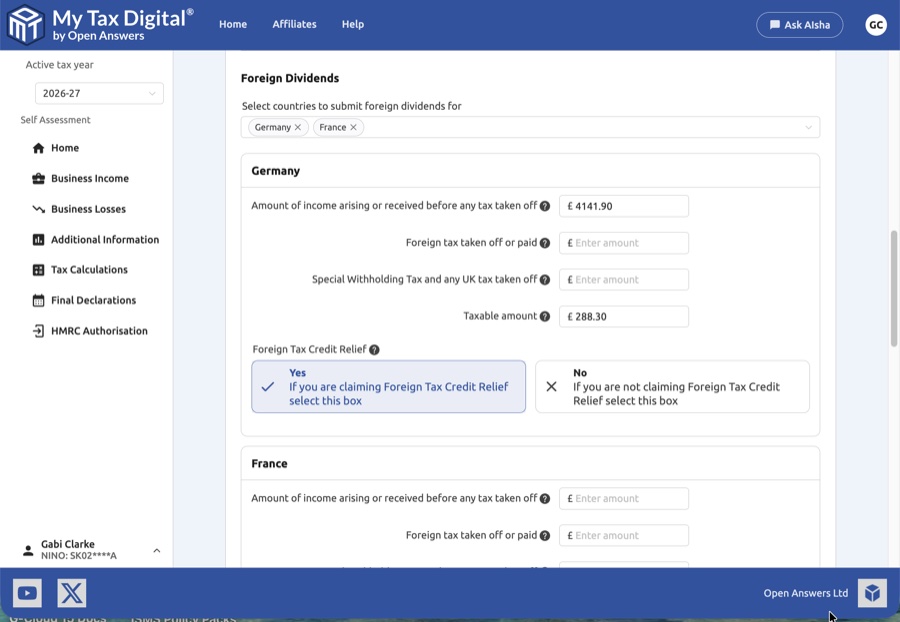This screenshot has height=622, width=900.
Task: Open the Ask Aisha chat button
Action: (799, 25)
